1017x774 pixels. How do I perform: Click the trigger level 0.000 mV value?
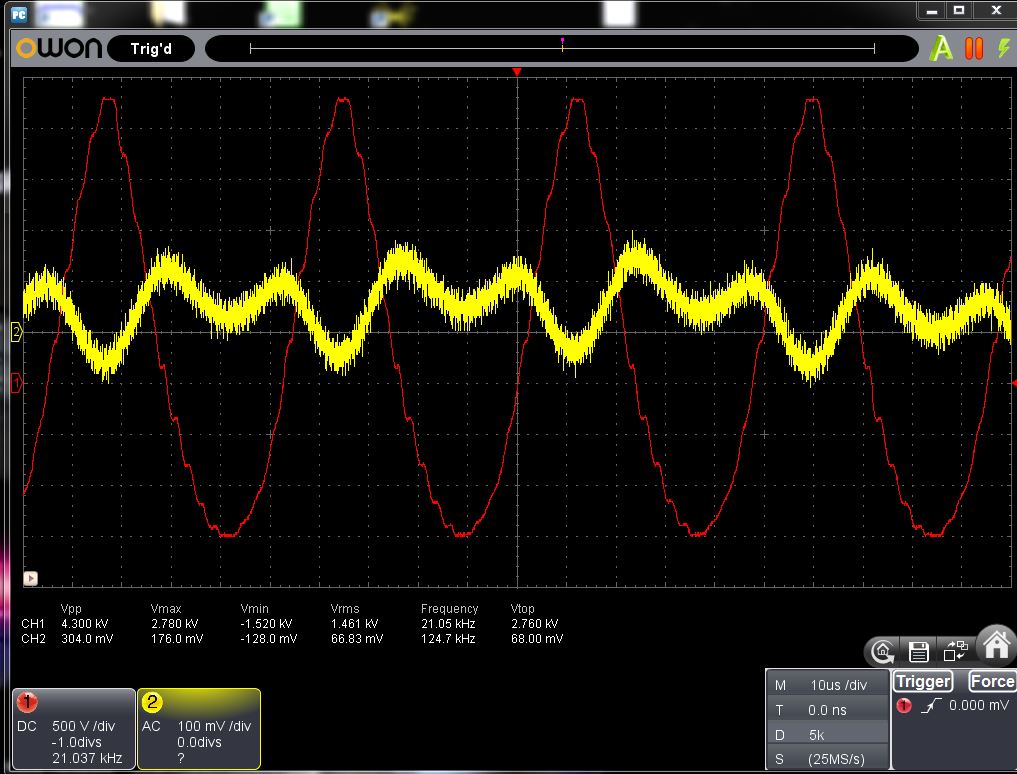(x=979, y=705)
